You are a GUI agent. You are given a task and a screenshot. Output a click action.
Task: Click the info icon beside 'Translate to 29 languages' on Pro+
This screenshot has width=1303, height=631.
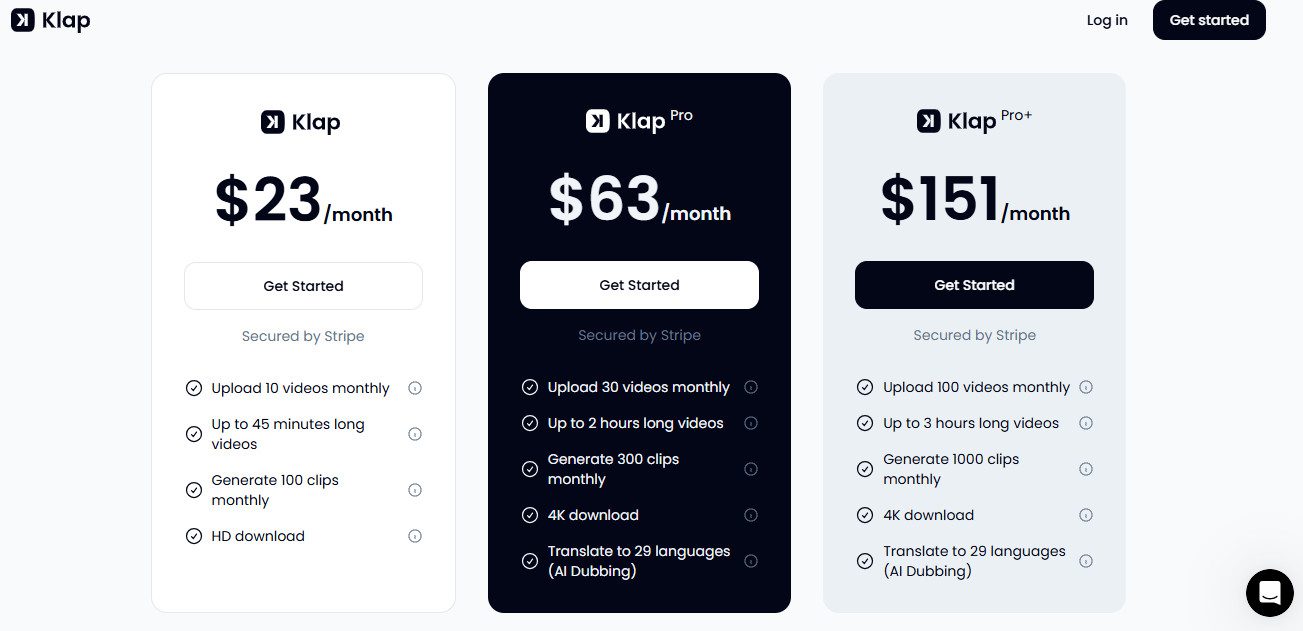[x=1086, y=561]
